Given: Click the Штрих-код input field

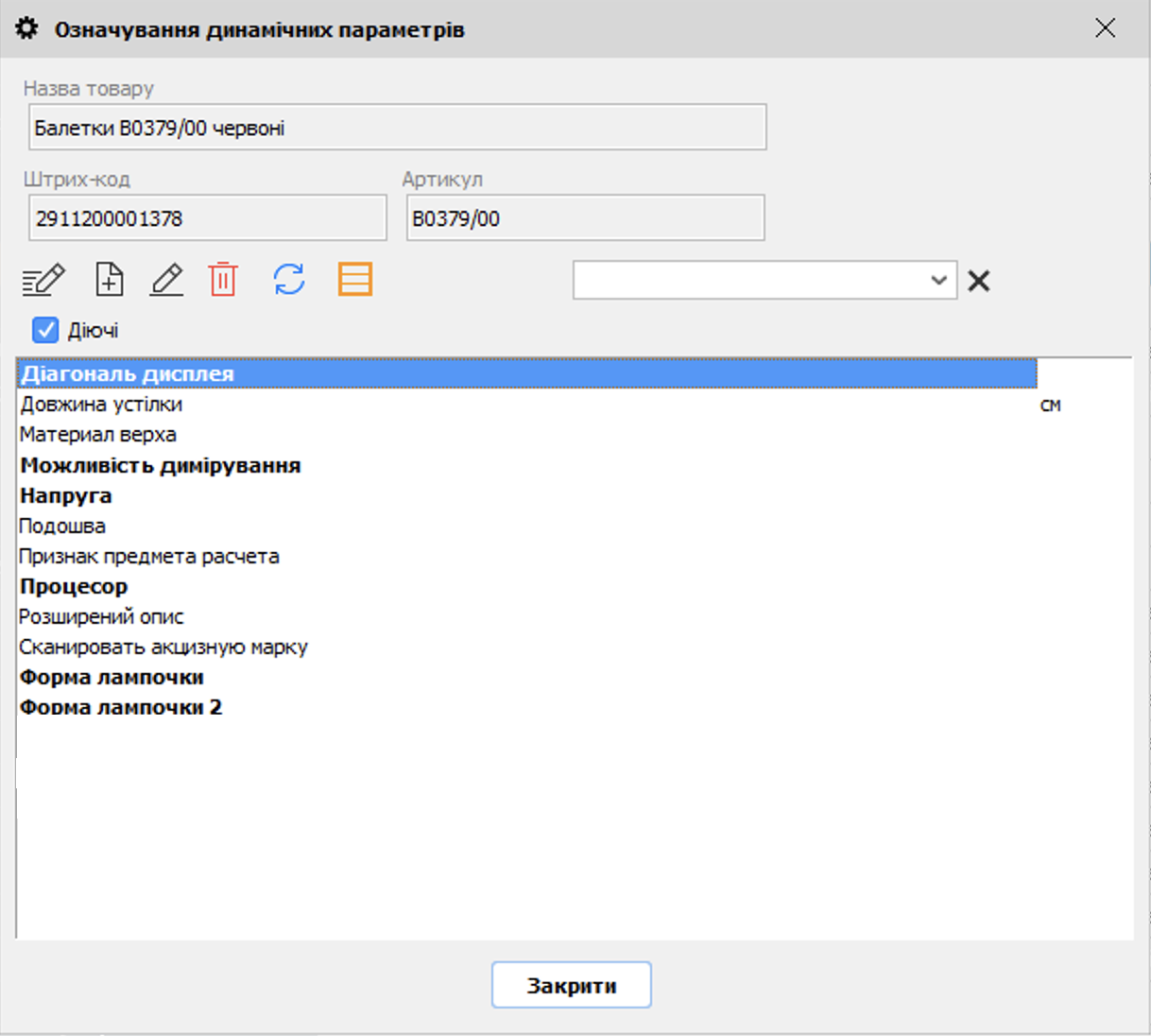Looking at the screenshot, I should (208, 218).
